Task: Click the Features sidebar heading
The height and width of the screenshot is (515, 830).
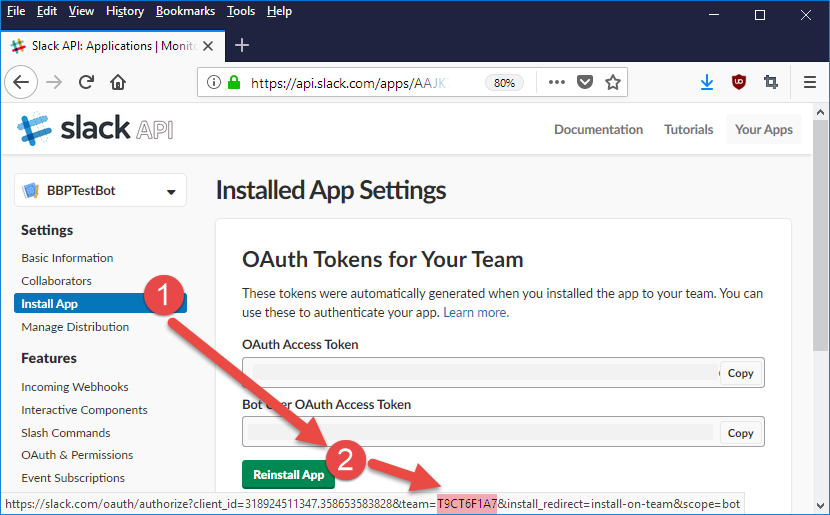Action: coord(49,358)
